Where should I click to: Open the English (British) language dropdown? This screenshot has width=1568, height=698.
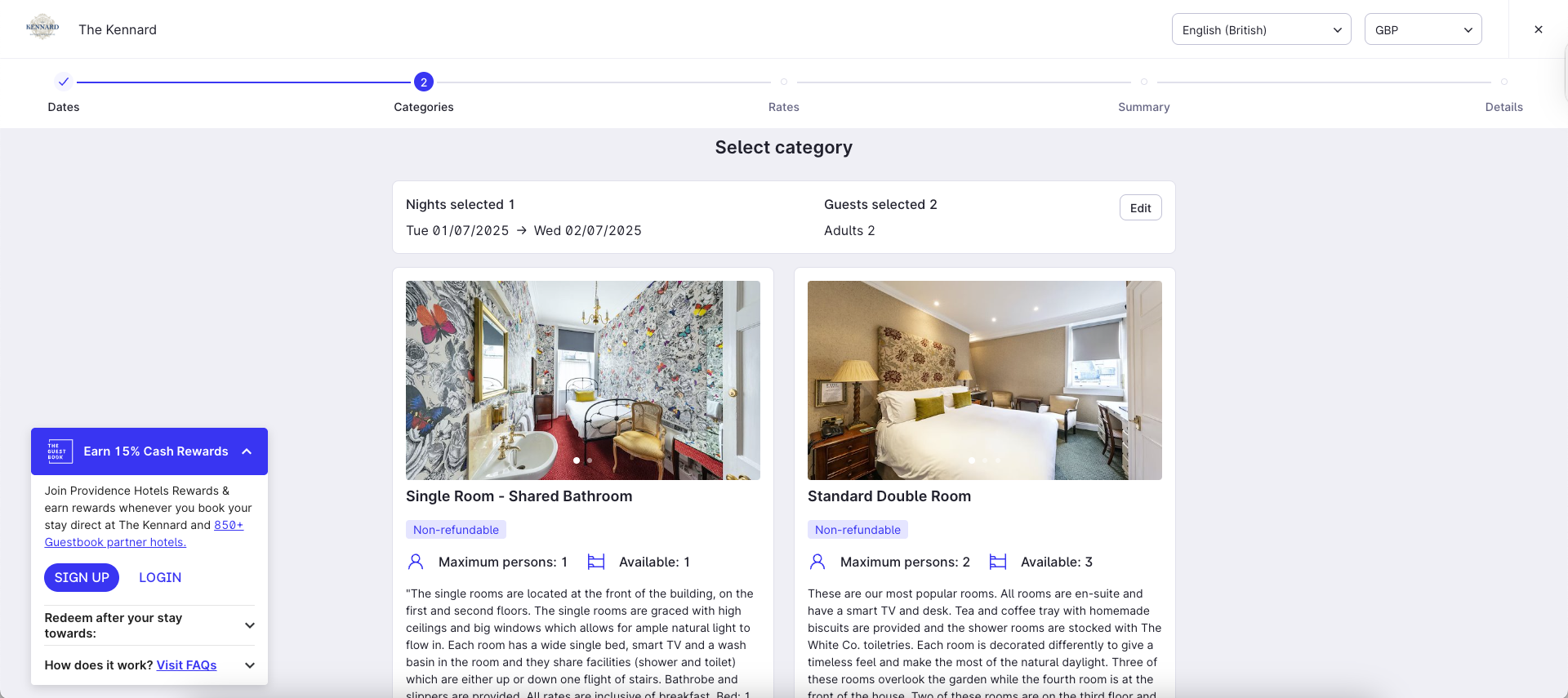coord(1261,29)
